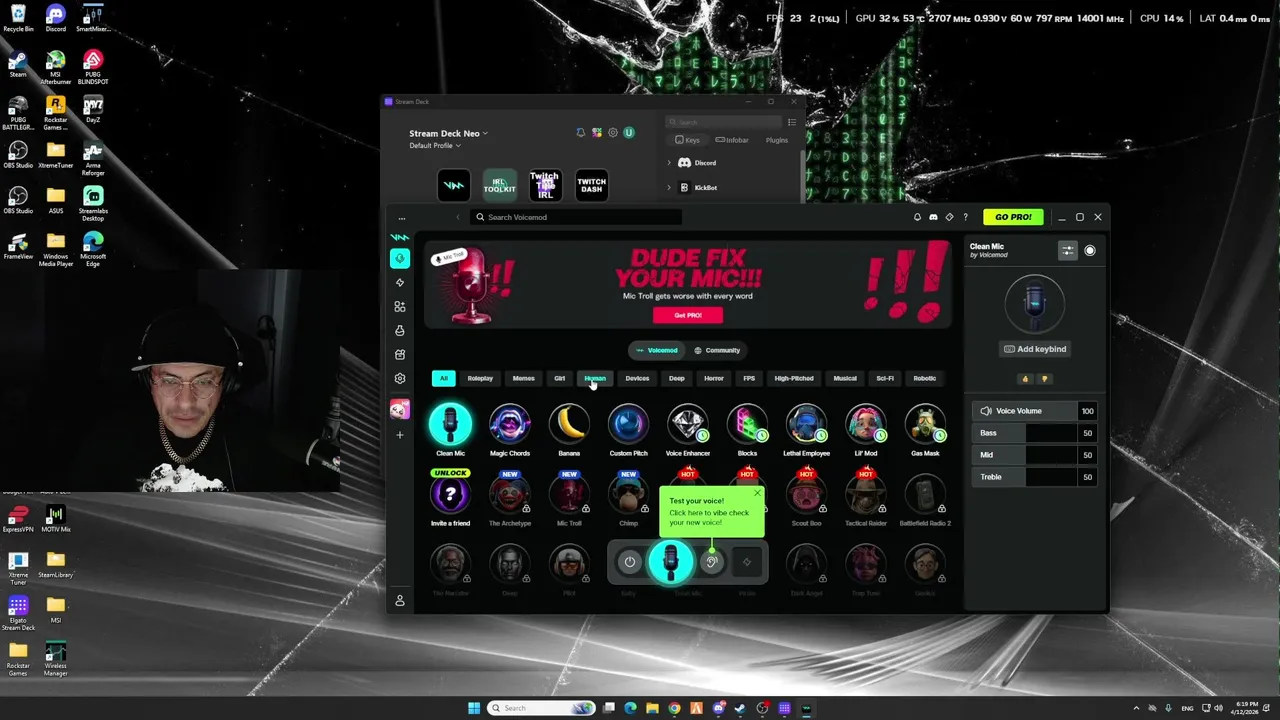The height and width of the screenshot is (720, 1280).
Task: Filter voices by Robotic category
Action: coord(924,378)
